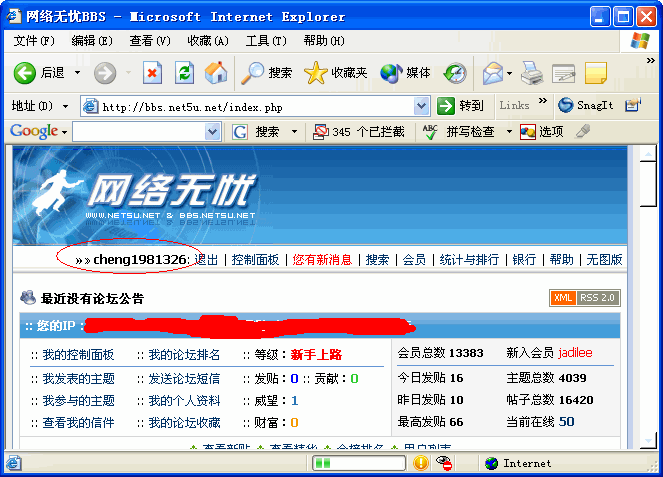Open 我的控制面板 link
Image resolution: width=663 pixels, height=477 pixels.
78,355
